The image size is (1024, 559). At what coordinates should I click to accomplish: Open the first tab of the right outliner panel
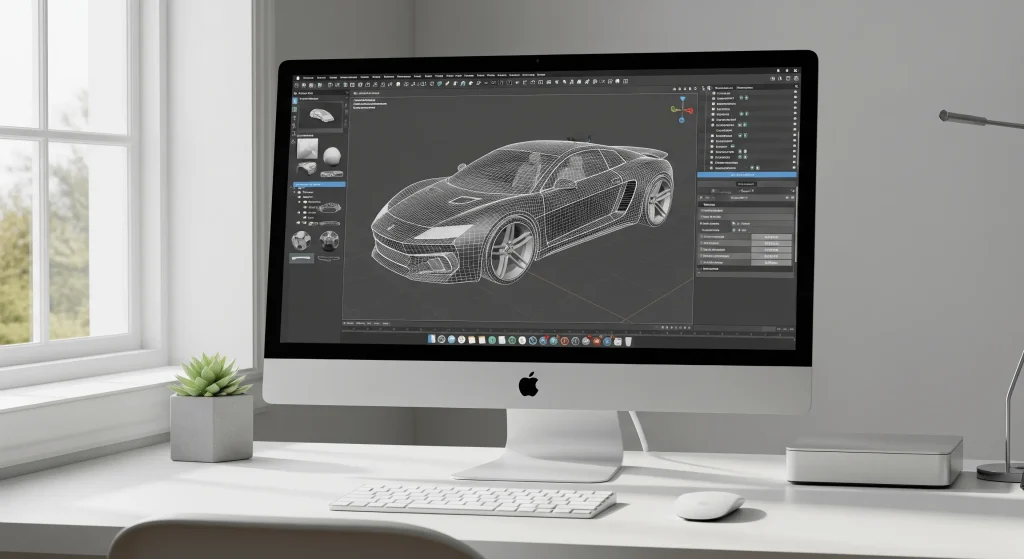723,88
